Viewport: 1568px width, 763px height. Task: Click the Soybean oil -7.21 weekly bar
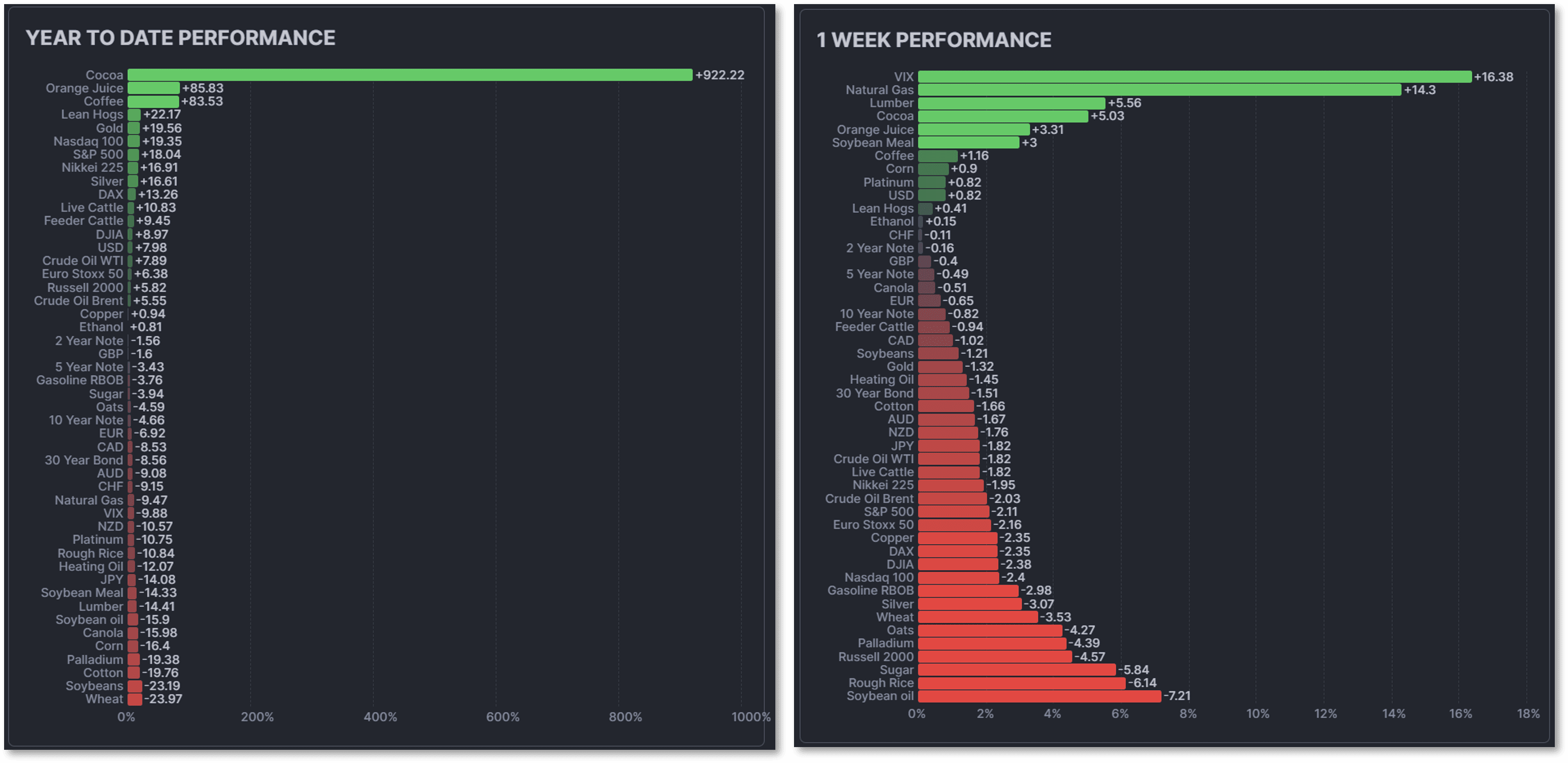pos(1039,696)
